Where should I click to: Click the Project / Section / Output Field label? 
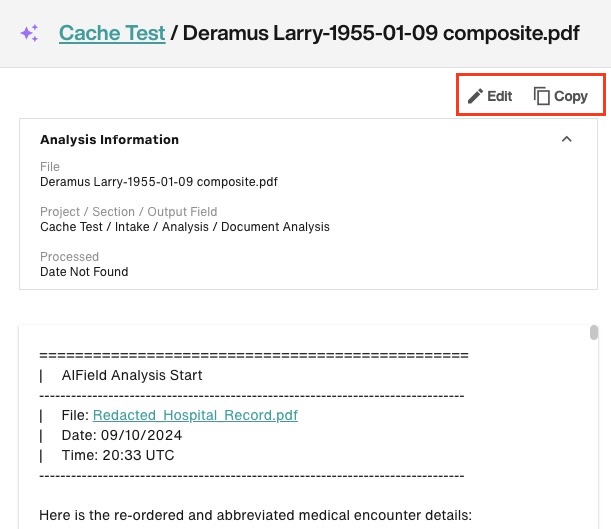(129, 212)
